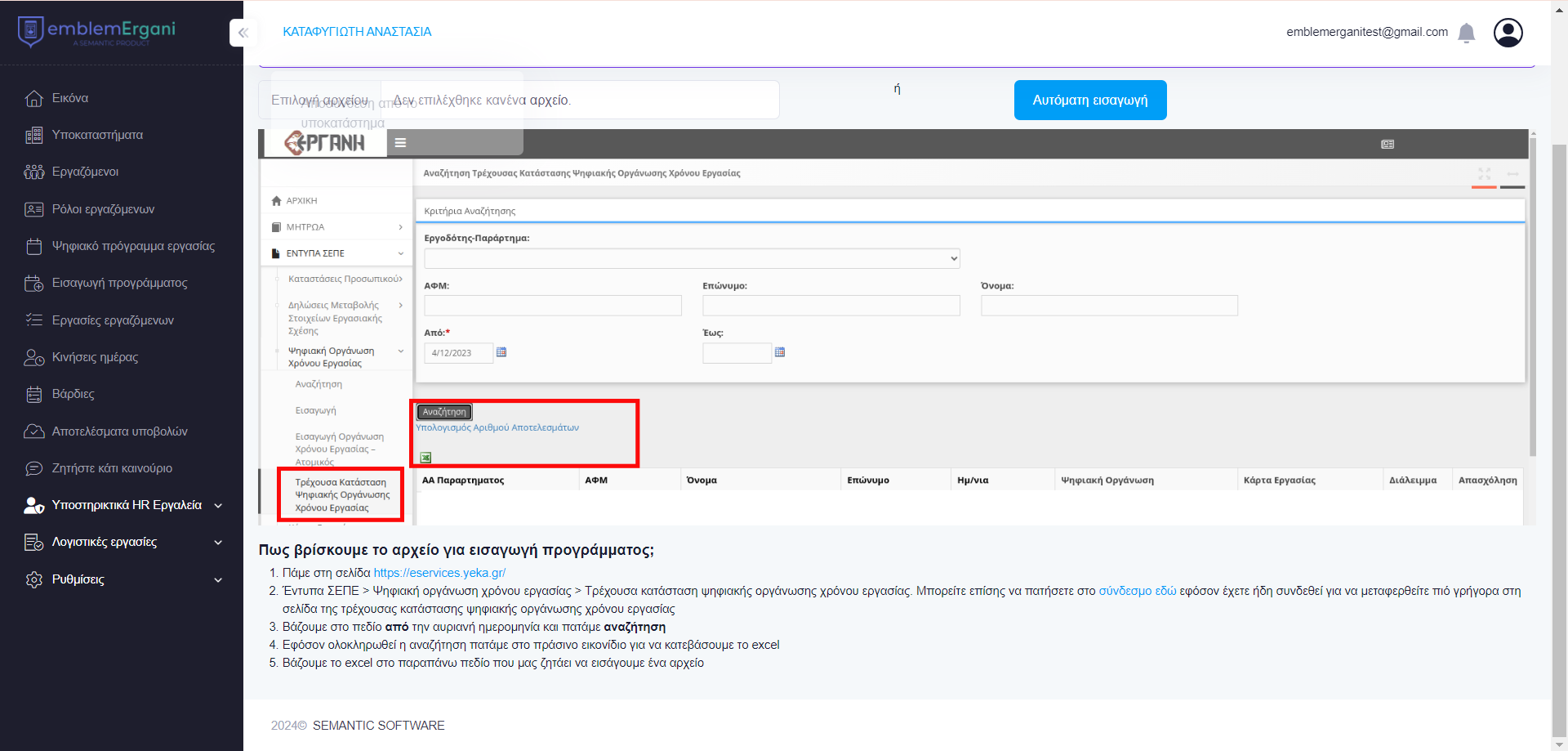1568x751 pixels.
Task: Go to Εισαγωγή προγράμματος in sidebar
Action: (119, 283)
